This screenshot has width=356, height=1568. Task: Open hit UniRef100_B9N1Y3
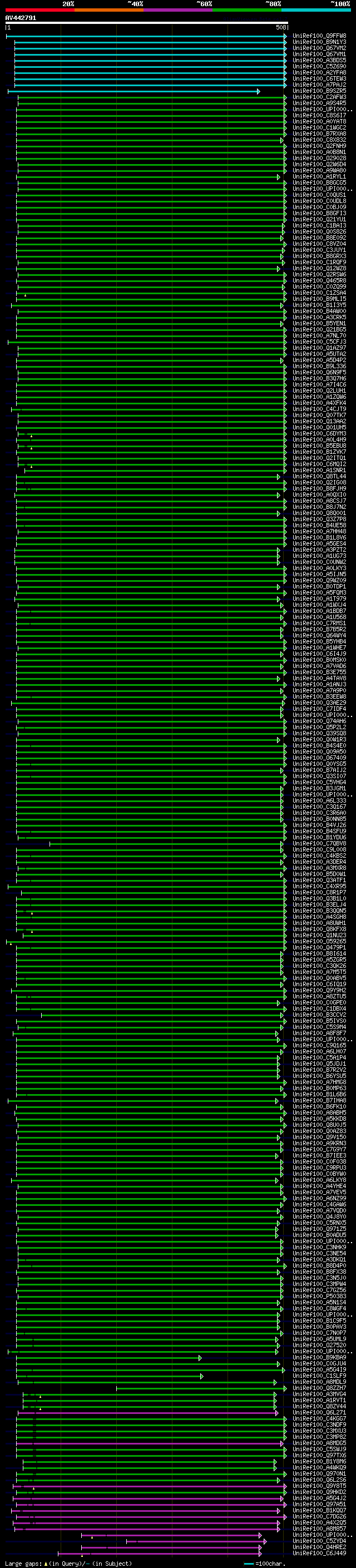319,42
